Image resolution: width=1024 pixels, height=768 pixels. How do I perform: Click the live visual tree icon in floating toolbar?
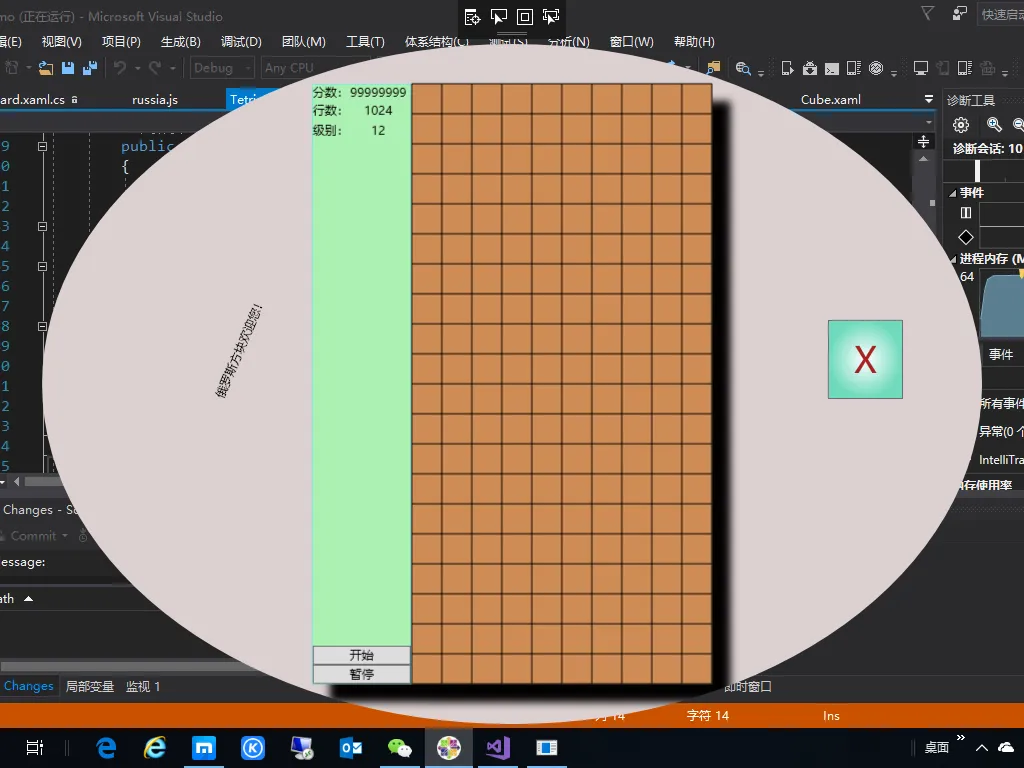(472, 17)
